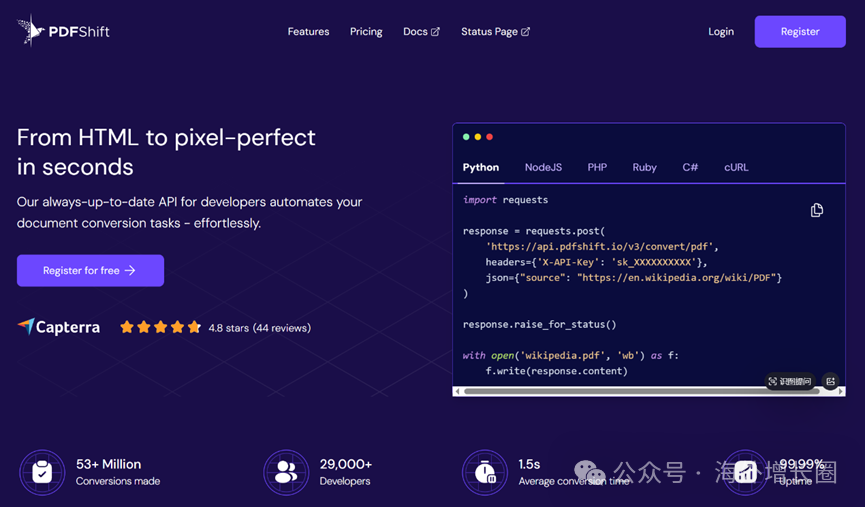Click the clipboard Conversions made icon
865x507 pixels.
point(42,472)
